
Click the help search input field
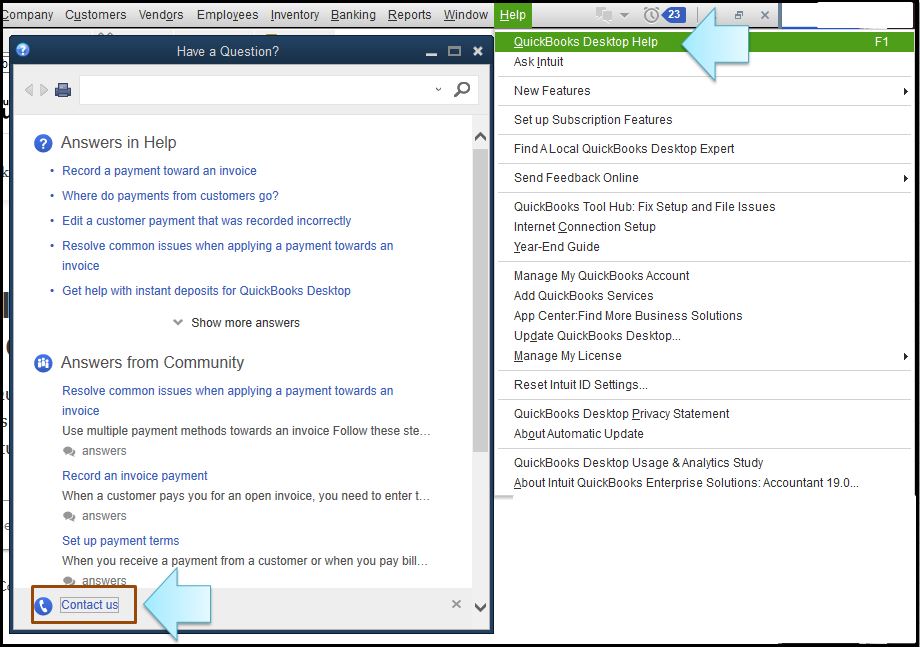[x=255, y=90]
